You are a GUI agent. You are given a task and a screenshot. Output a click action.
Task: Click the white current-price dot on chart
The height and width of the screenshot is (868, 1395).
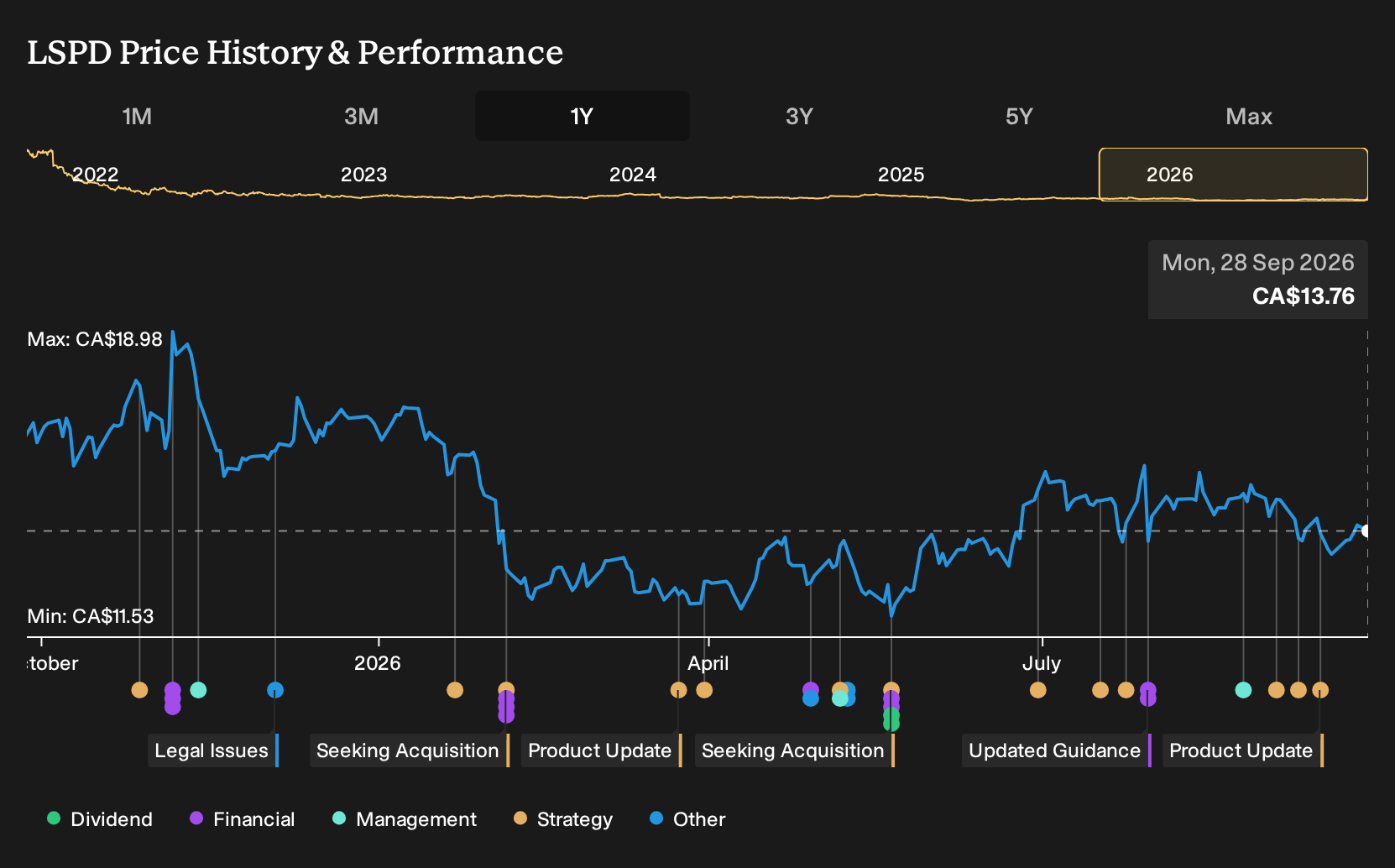[x=1366, y=531]
